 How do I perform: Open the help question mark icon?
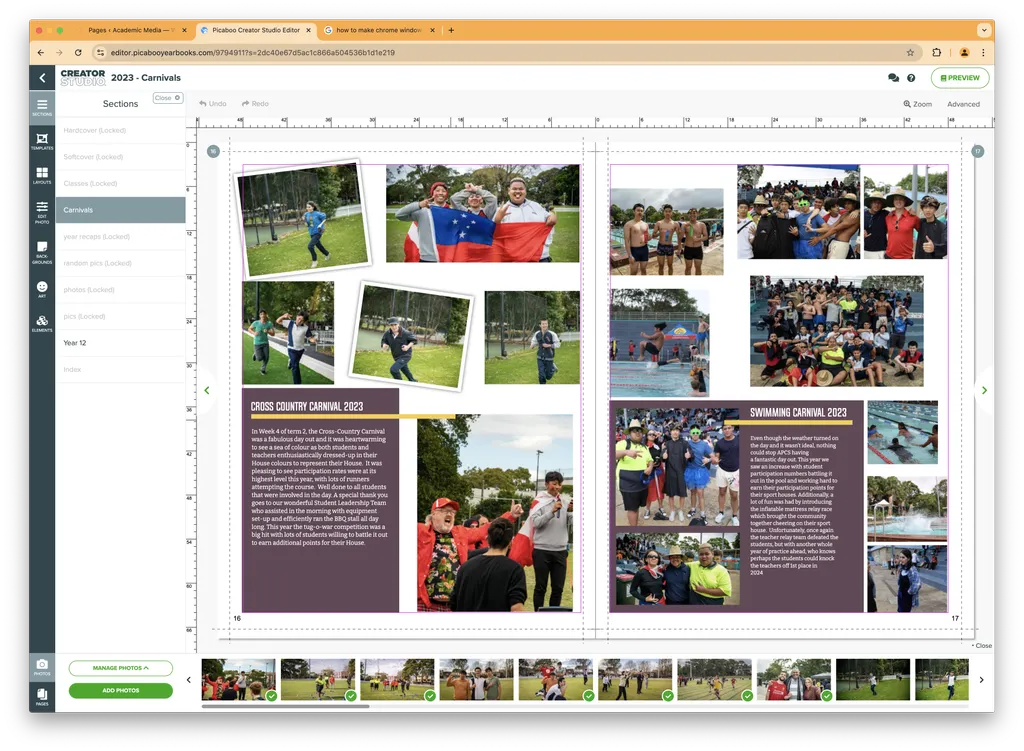click(x=911, y=78)
